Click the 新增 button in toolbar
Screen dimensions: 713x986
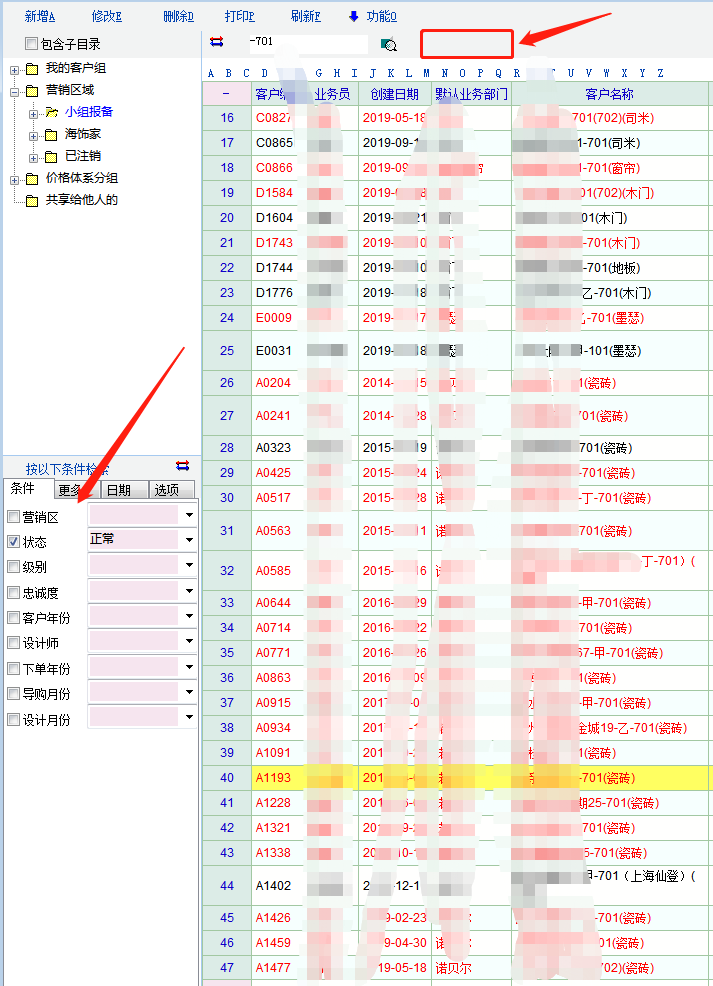pyautogui.click(x=40, y=16)
